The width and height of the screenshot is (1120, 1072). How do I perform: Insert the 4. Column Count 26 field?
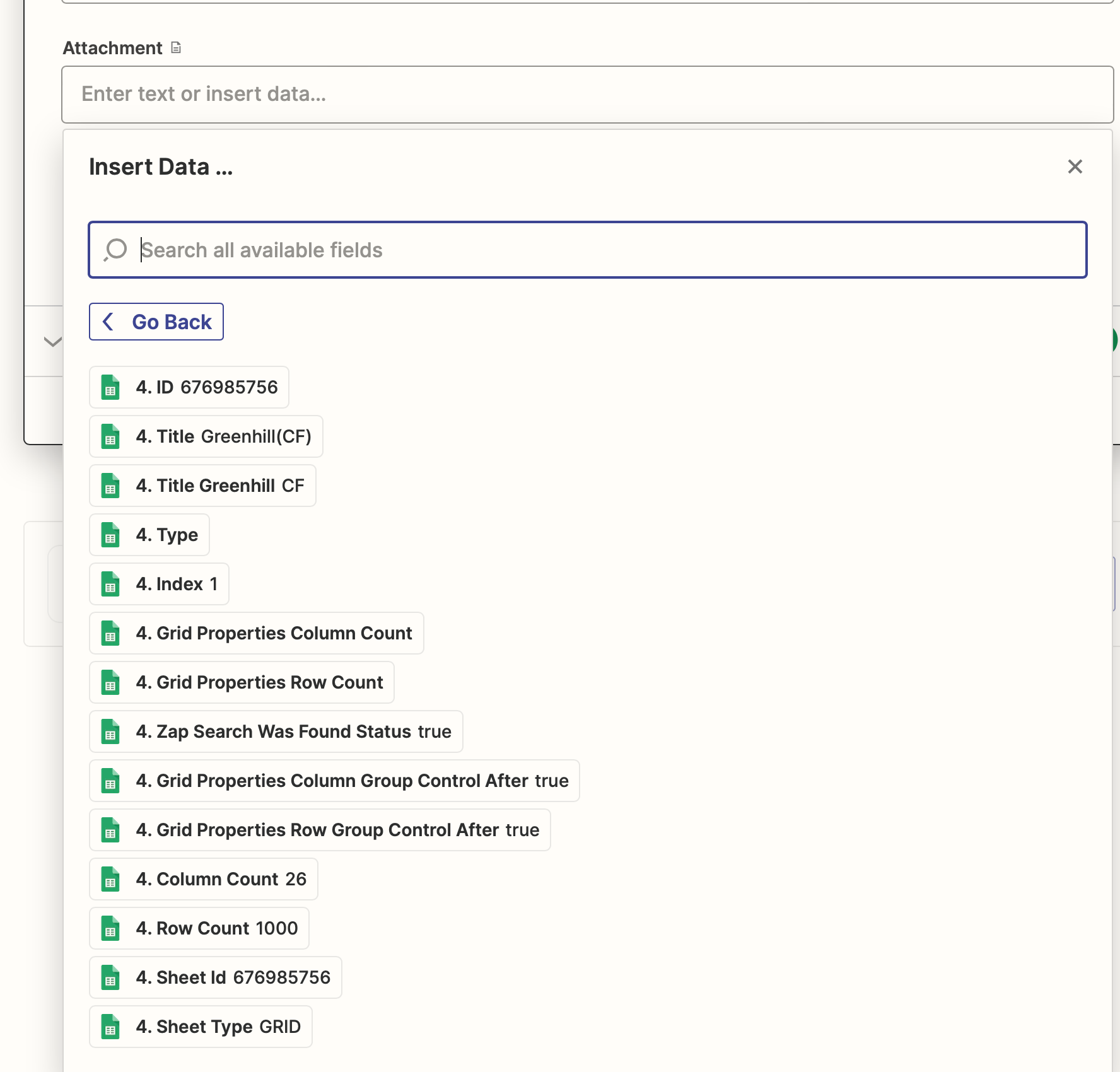click(x=204, y=879)
